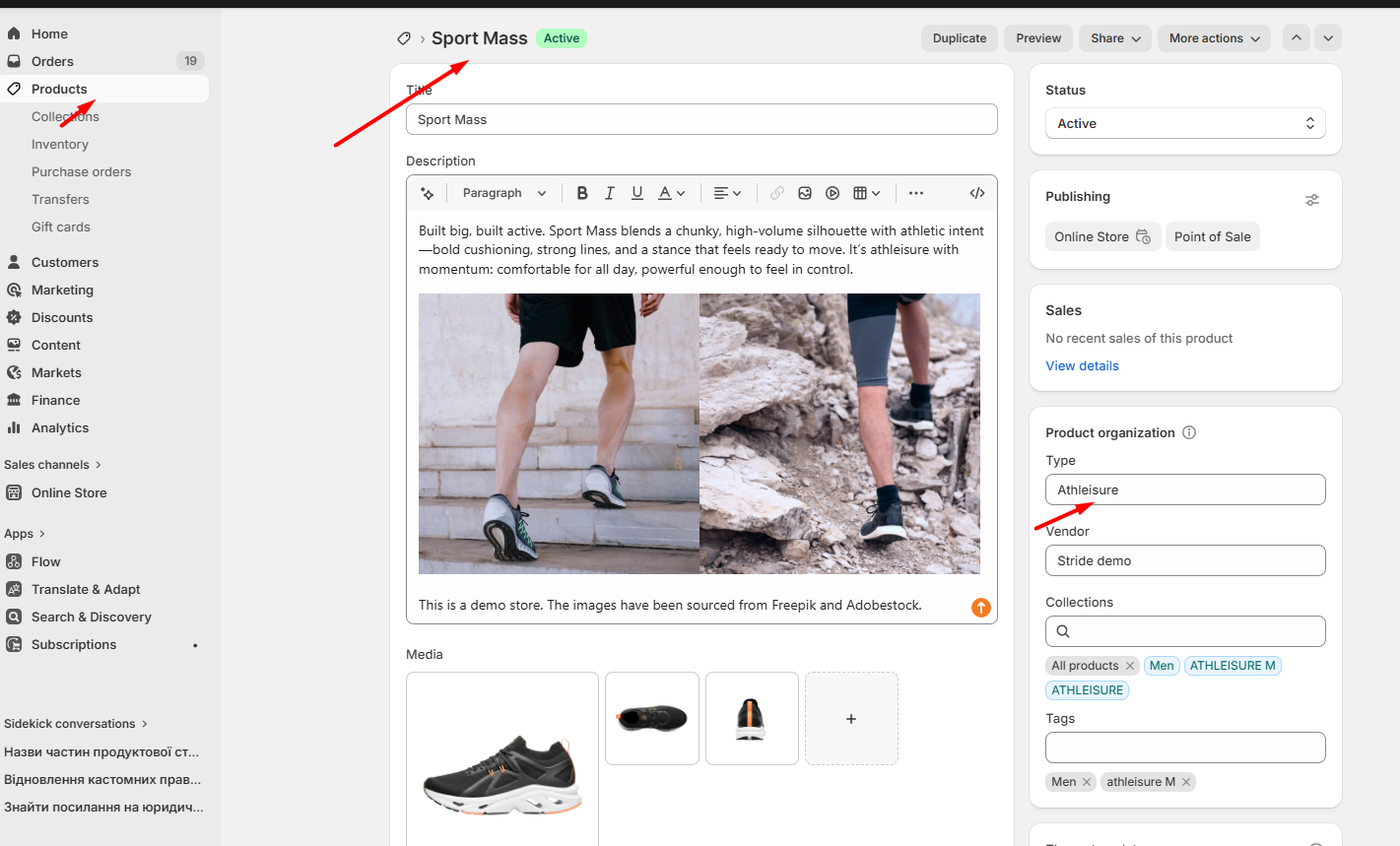Click the Search & Discovery app icon
Viewport: 1400px width, 846px height.
[14, 617]
